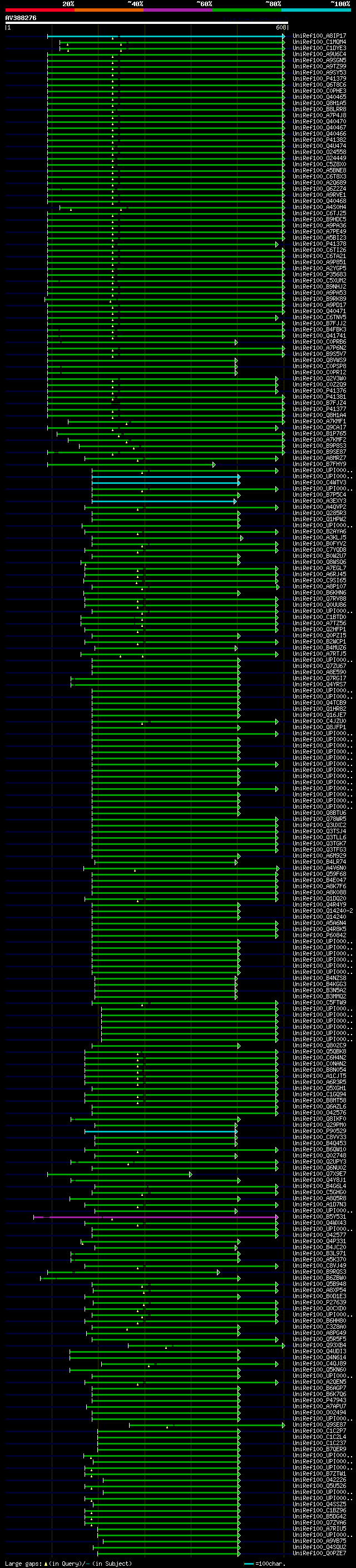Screen dimensions: 356x1568
Task: Click the UniRef100_Q4SQU2 label
Action: (319, 1547)
